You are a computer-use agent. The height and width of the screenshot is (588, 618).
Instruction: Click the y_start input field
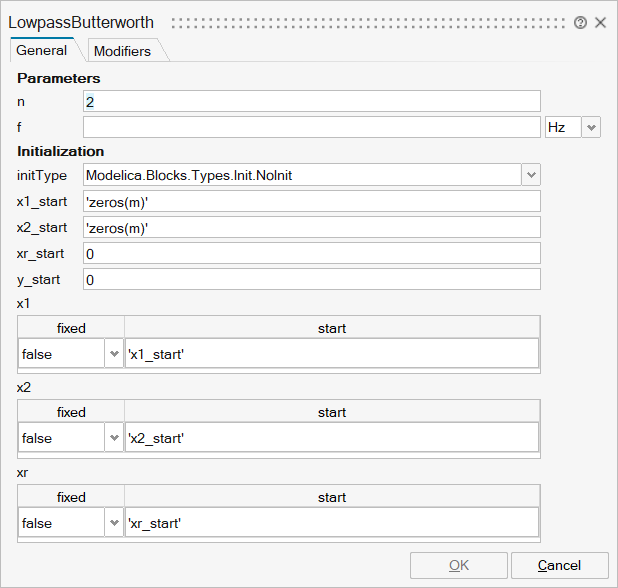click(x=311, y=279)
